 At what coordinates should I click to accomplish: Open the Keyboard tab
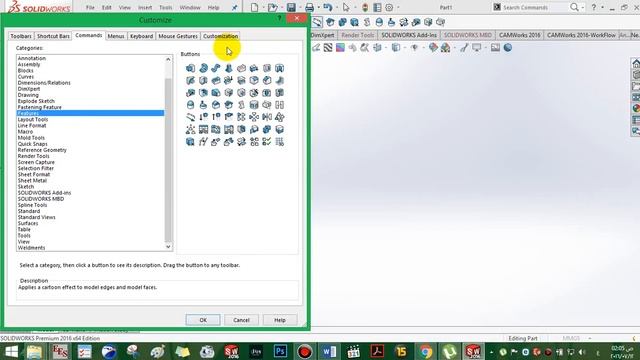(x=141, y=36)
